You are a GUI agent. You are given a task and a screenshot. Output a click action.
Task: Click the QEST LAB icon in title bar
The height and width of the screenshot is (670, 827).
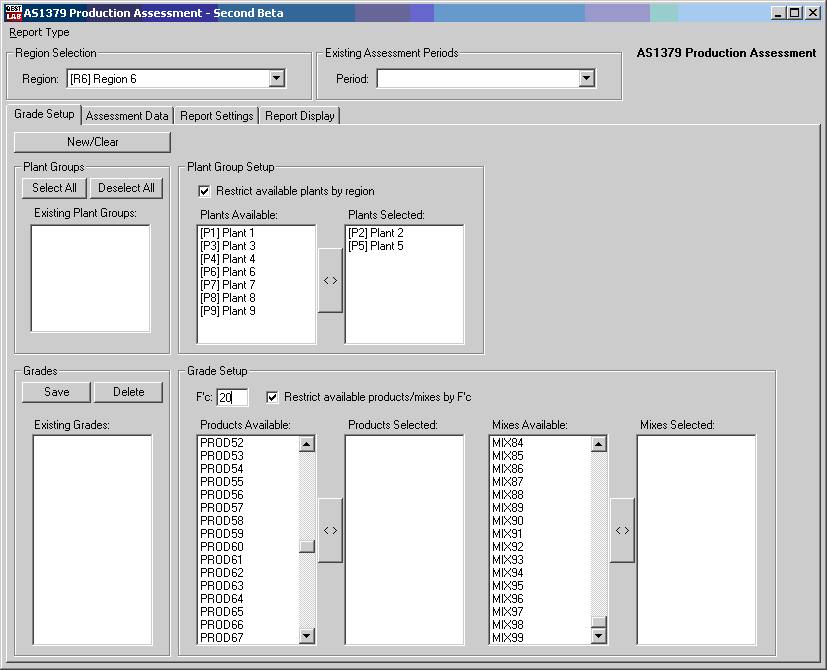(x=13, y=12)
